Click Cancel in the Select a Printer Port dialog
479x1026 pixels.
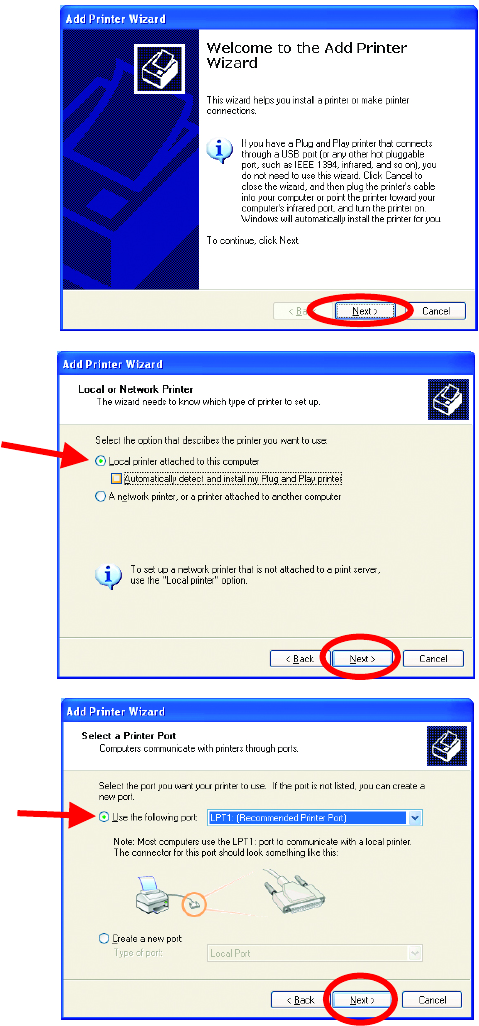[432, 1000]
